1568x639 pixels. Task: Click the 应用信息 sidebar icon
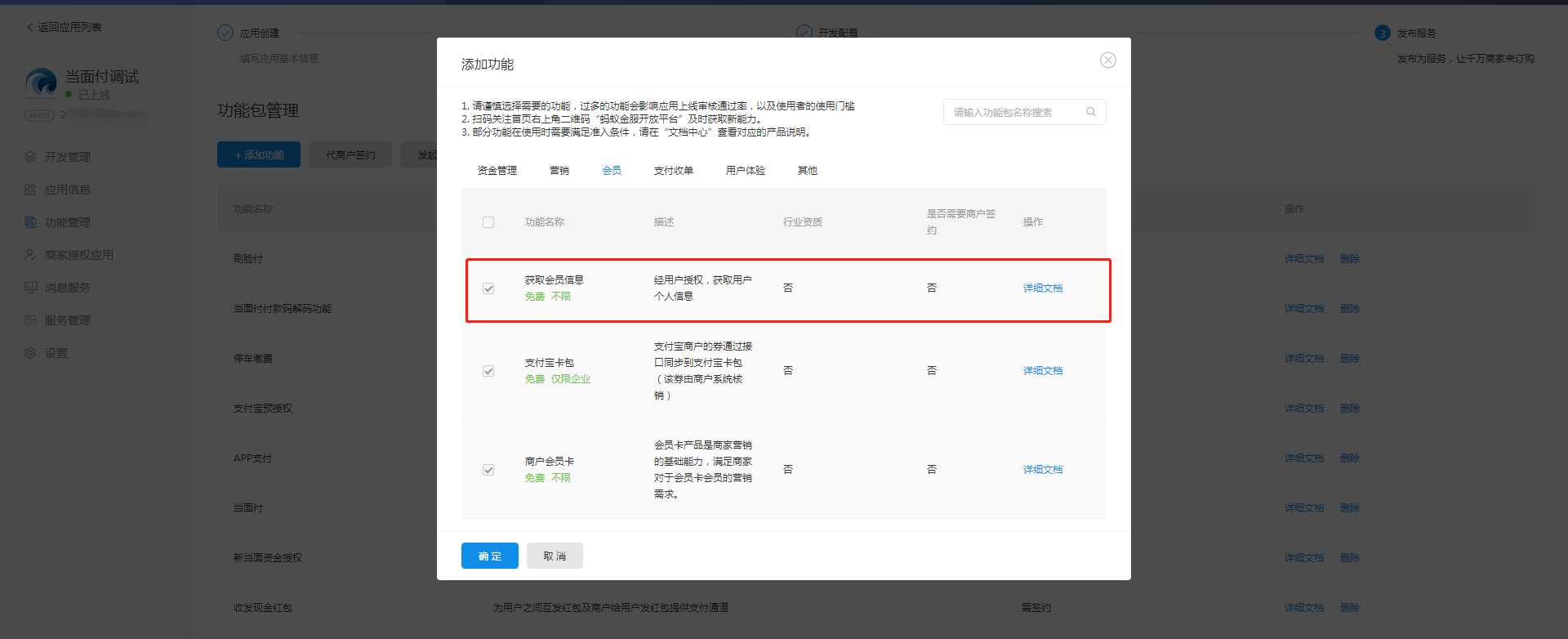30,190
